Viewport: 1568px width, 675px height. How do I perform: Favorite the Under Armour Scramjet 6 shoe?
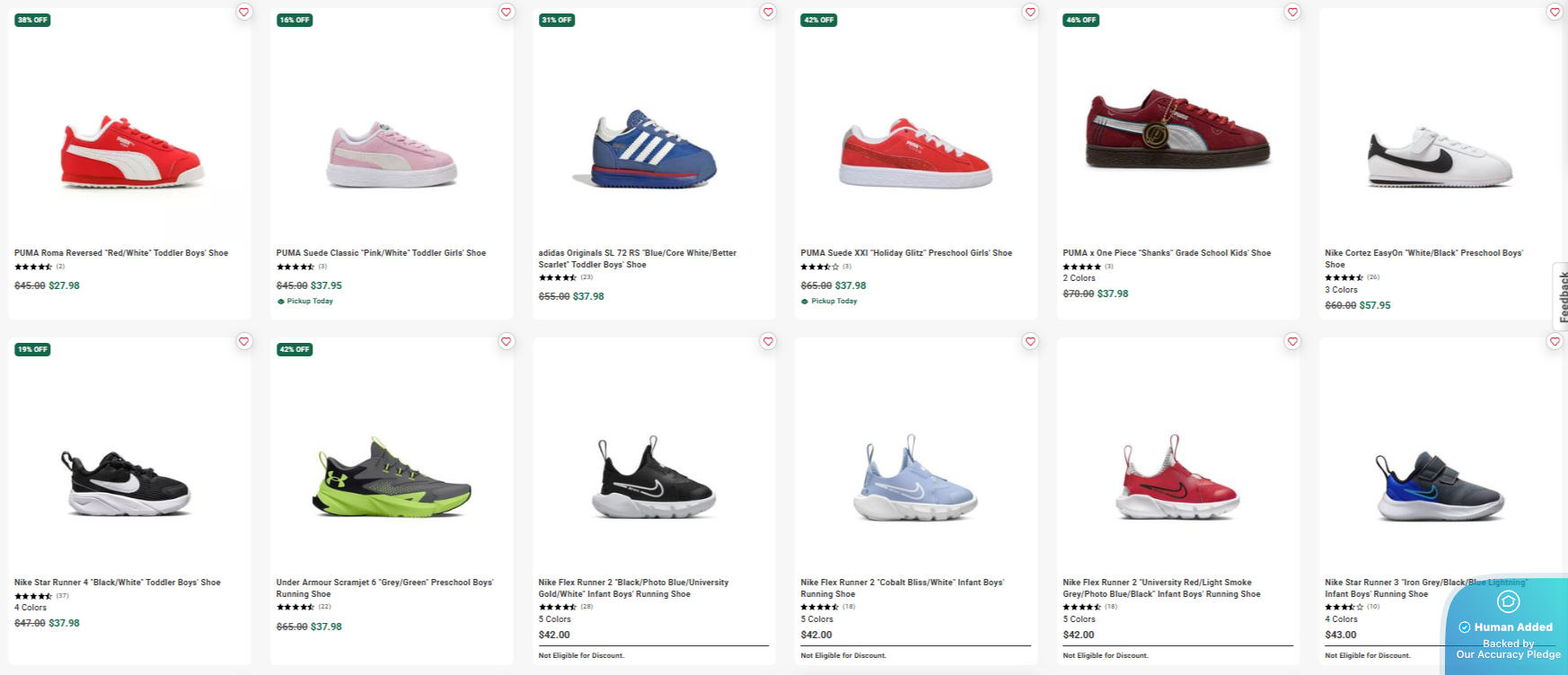(x=506, y=342)
